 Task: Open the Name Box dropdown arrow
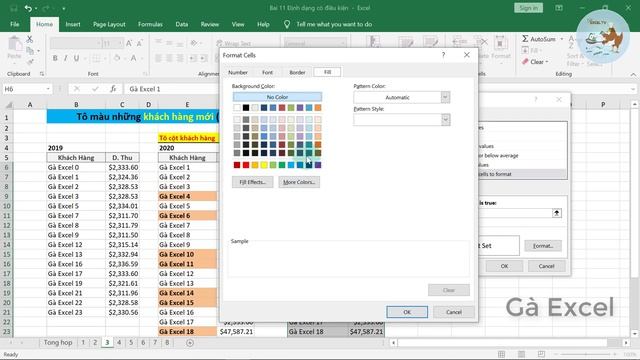pos(48,89)
